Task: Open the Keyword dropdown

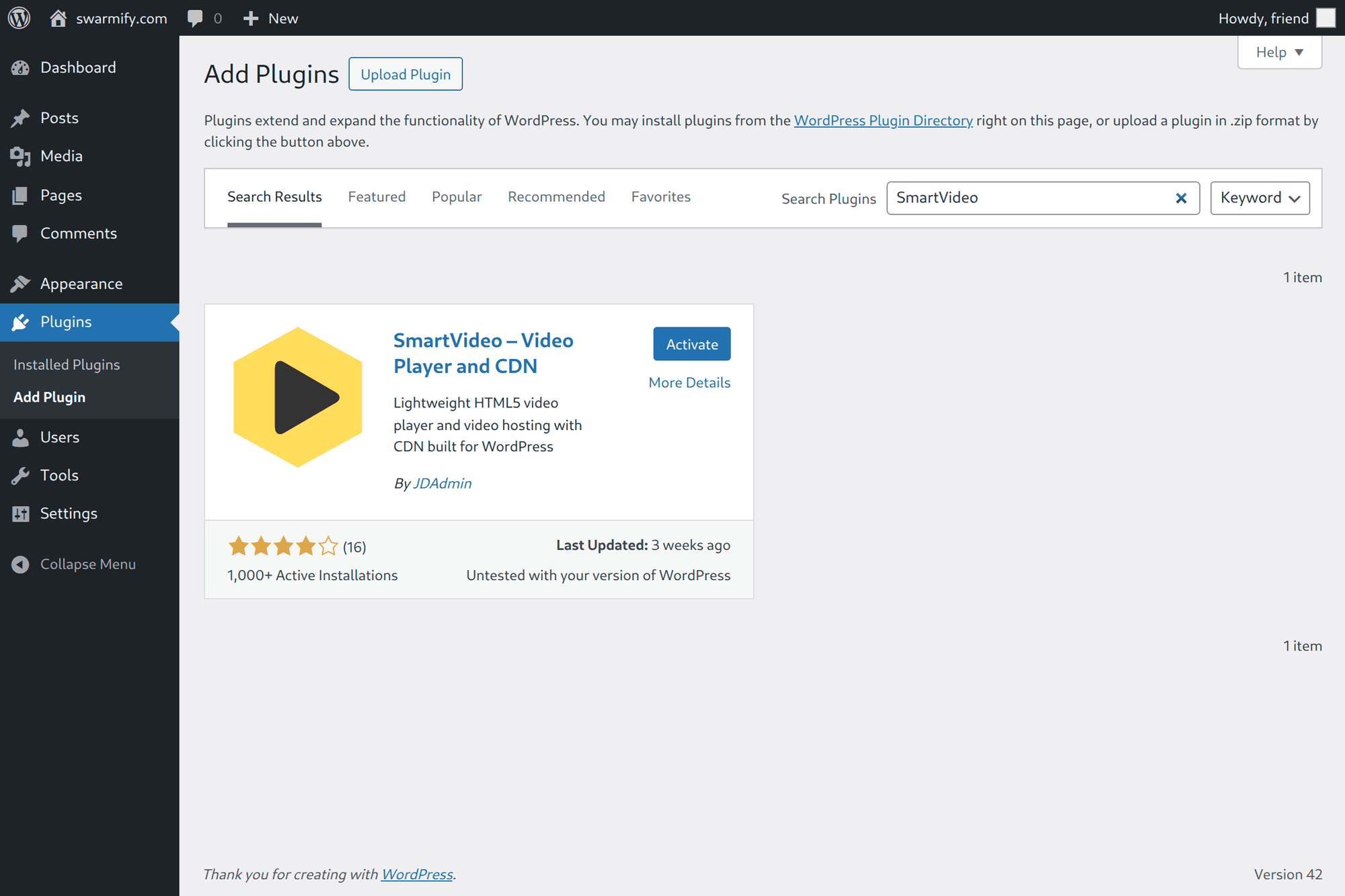Action: click(1259, 198)
